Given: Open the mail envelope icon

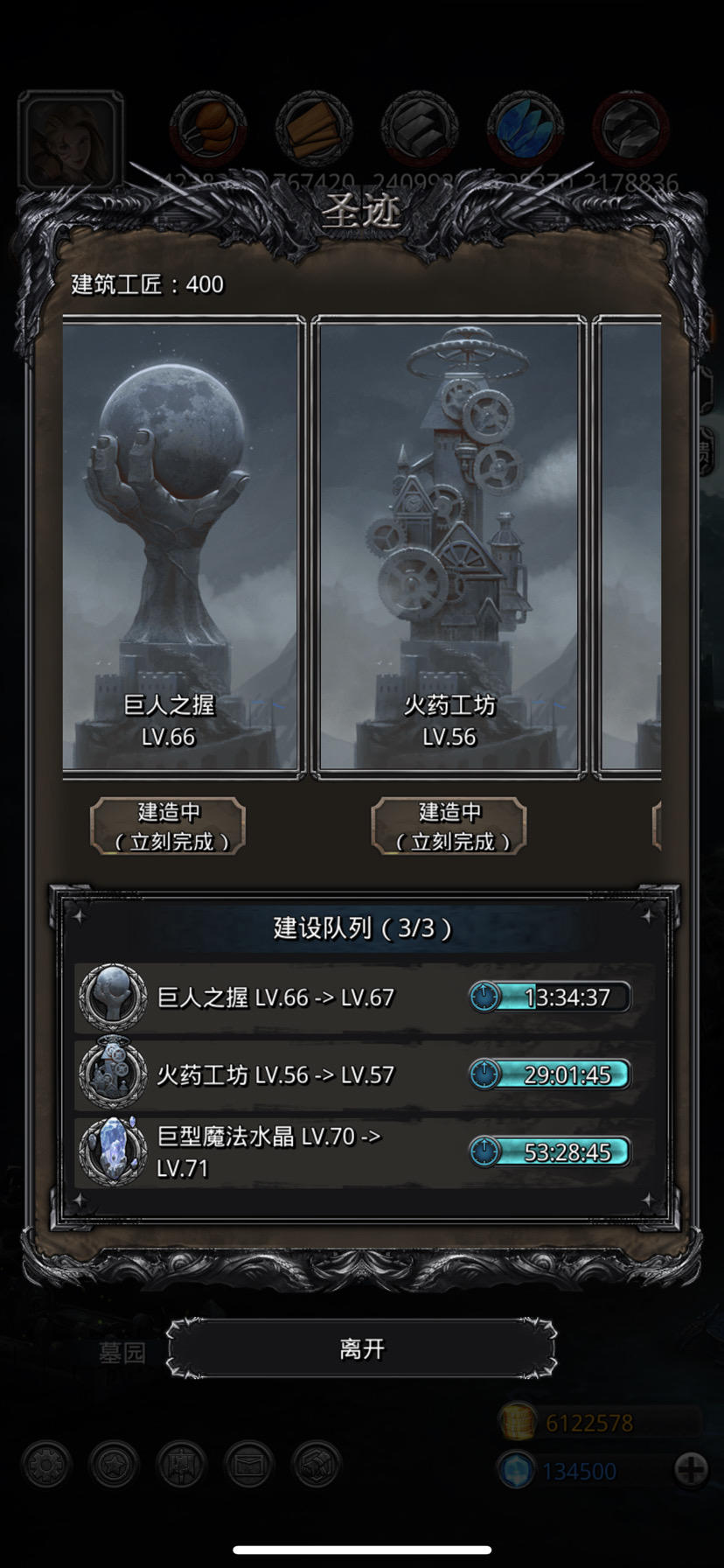Looking at the screenshot, I should [x=249, y=1464].
